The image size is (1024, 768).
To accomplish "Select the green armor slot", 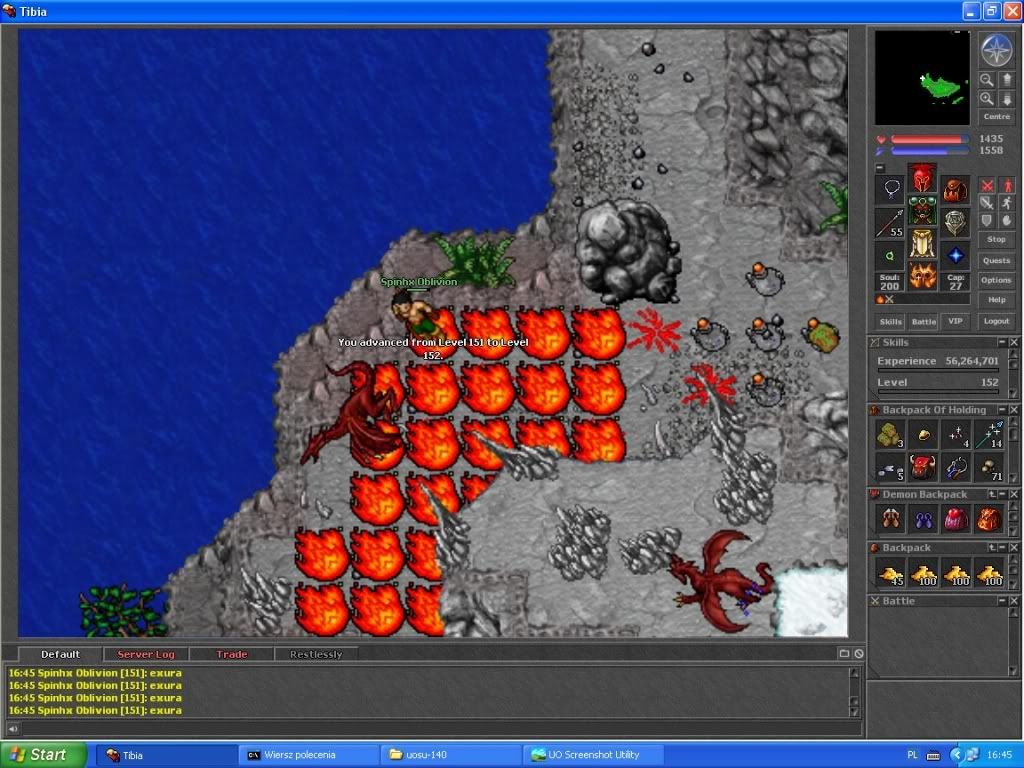I will 923,210.
